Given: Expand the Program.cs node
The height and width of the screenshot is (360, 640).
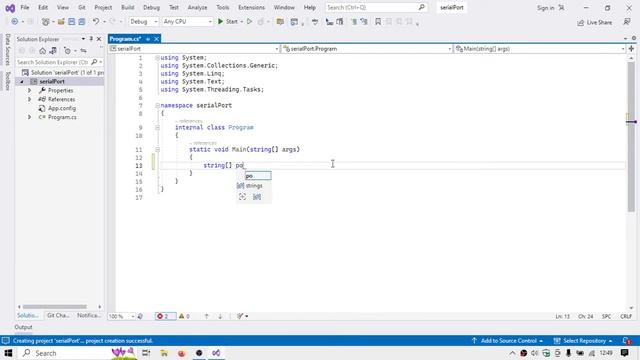Looking at the screenshot, I should pyautogui.click(x=29, y=117).
